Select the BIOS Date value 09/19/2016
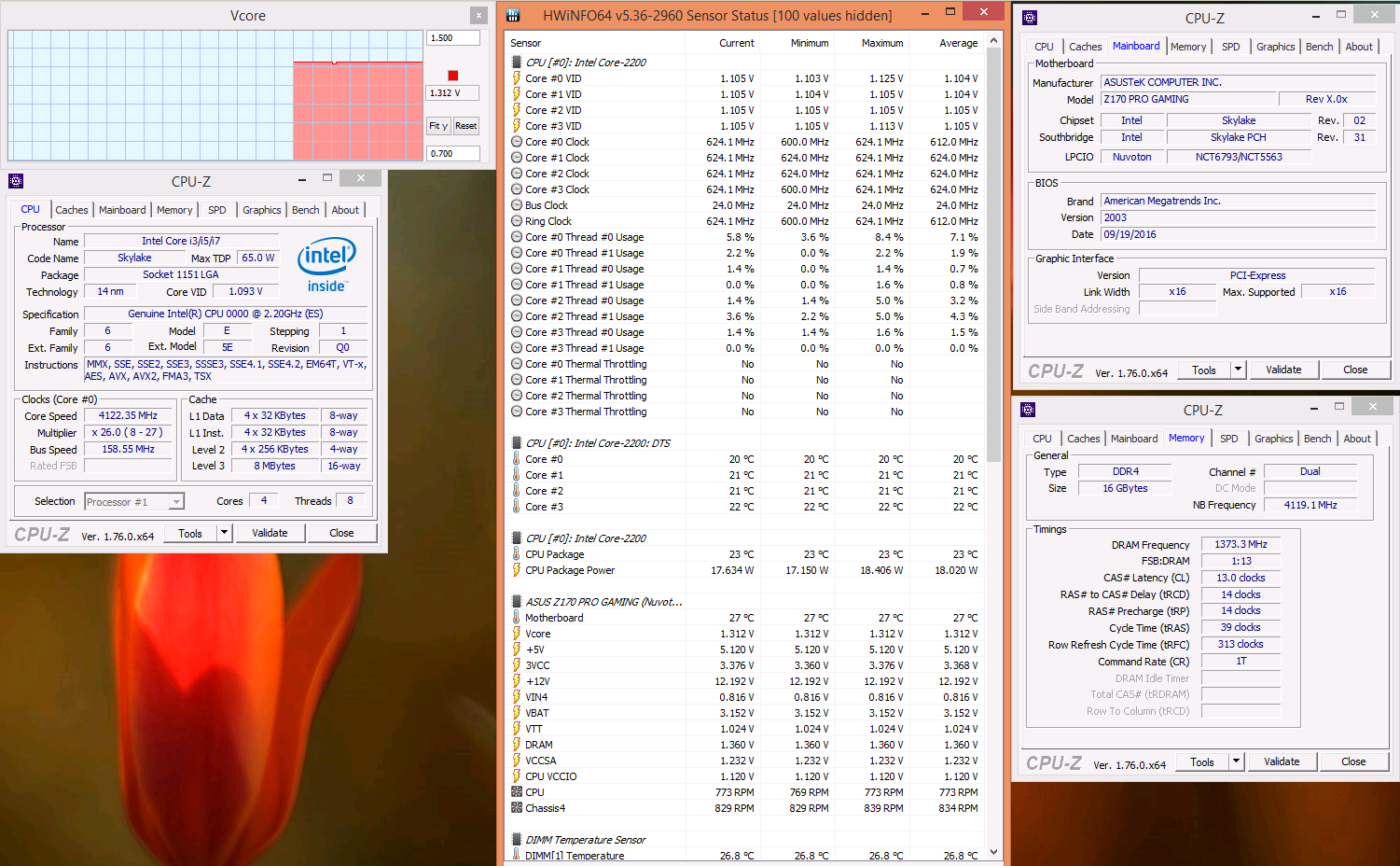This screenshot has width=1400, height=866. pos(1238,235)
